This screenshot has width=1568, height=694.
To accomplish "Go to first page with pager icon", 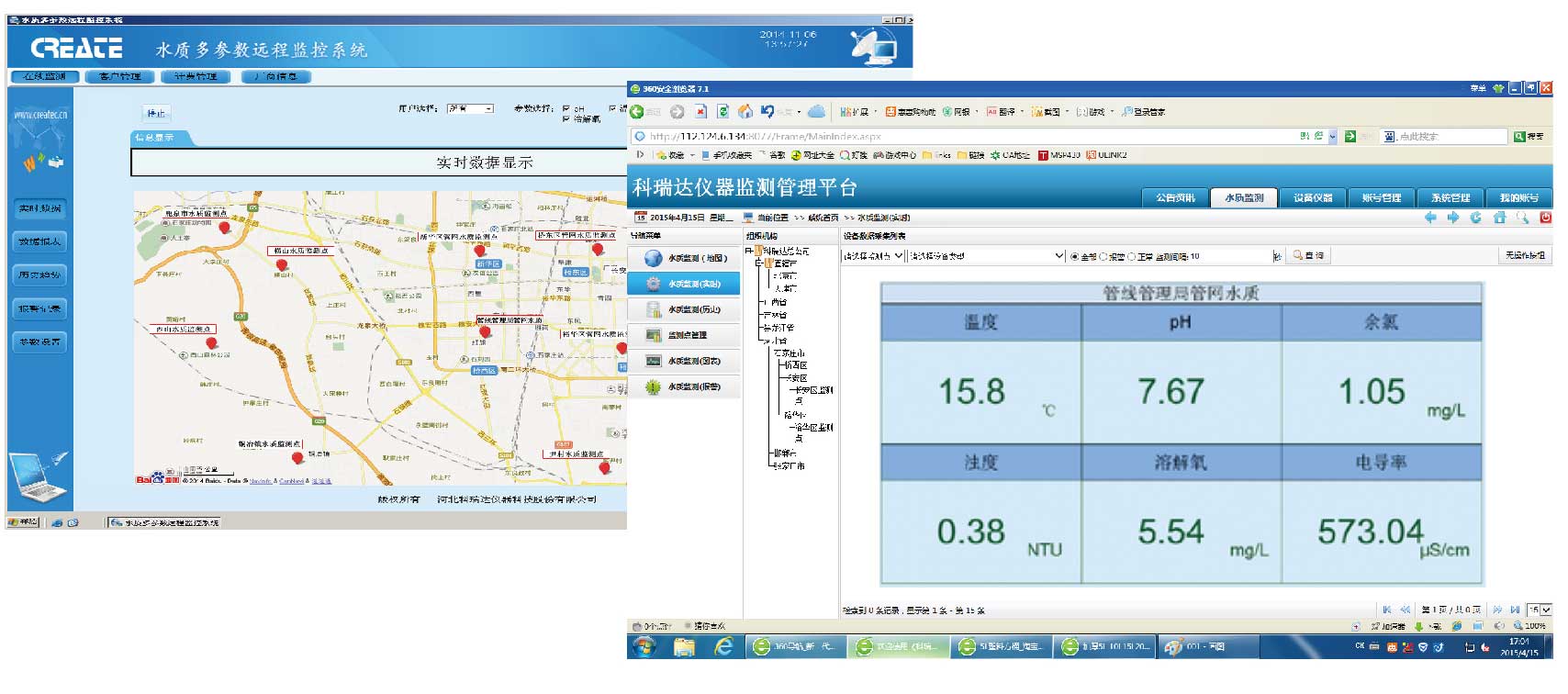I will (x=1387, y=610).
